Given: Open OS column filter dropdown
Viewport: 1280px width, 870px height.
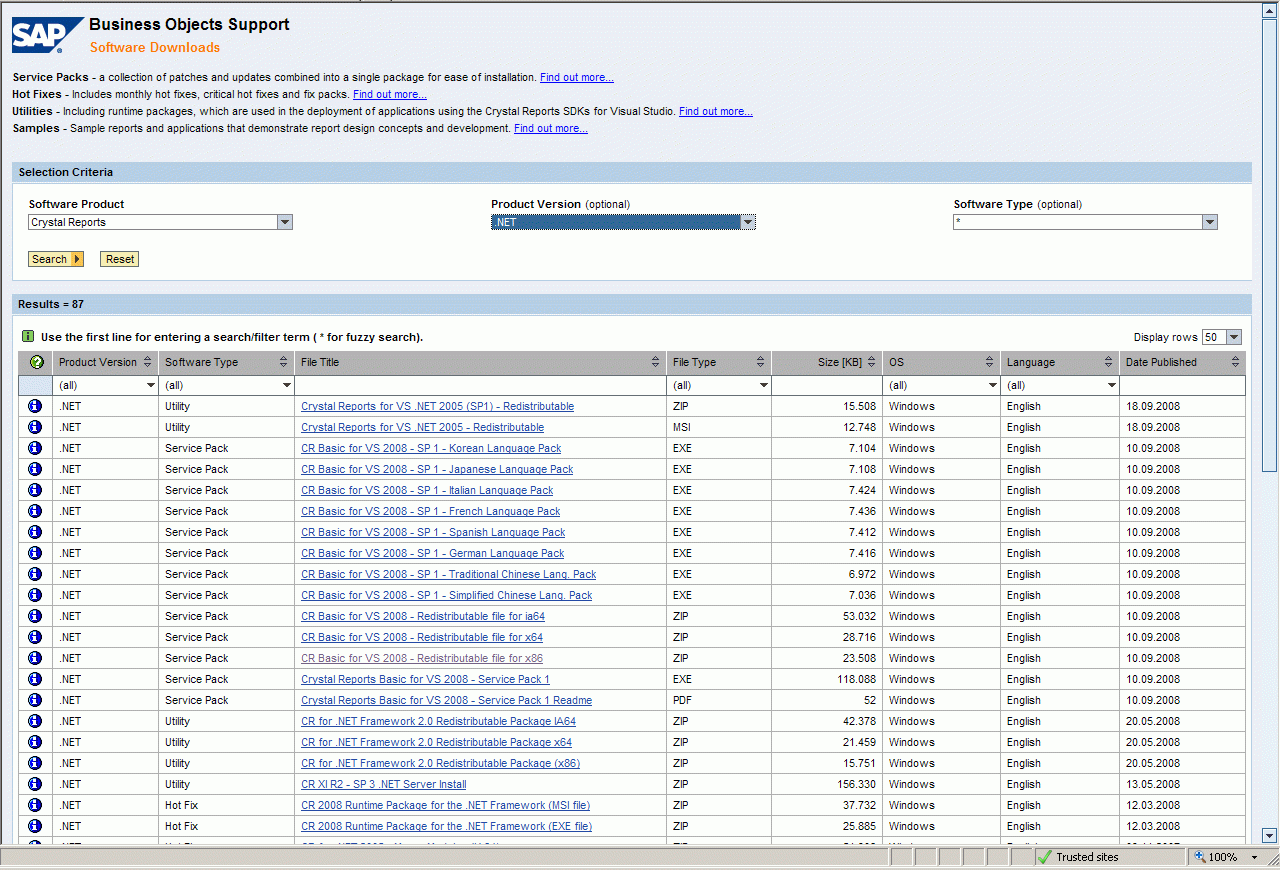Looking at the screenshot, I should 993,385.
